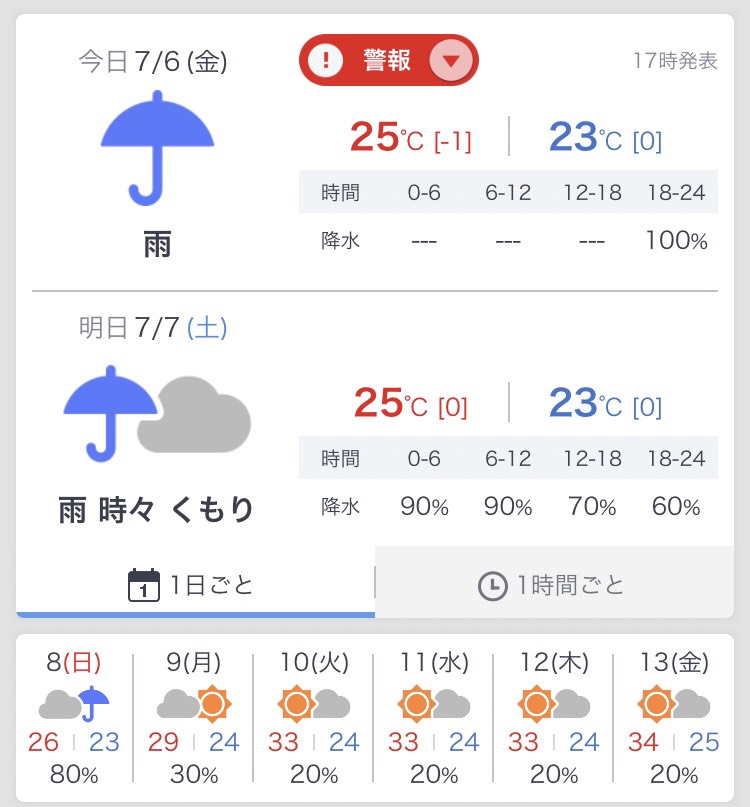The image size is (750, 807).
Task: Click today's 18-24 precipitation 100% value
Action: (x=678, y=241)
